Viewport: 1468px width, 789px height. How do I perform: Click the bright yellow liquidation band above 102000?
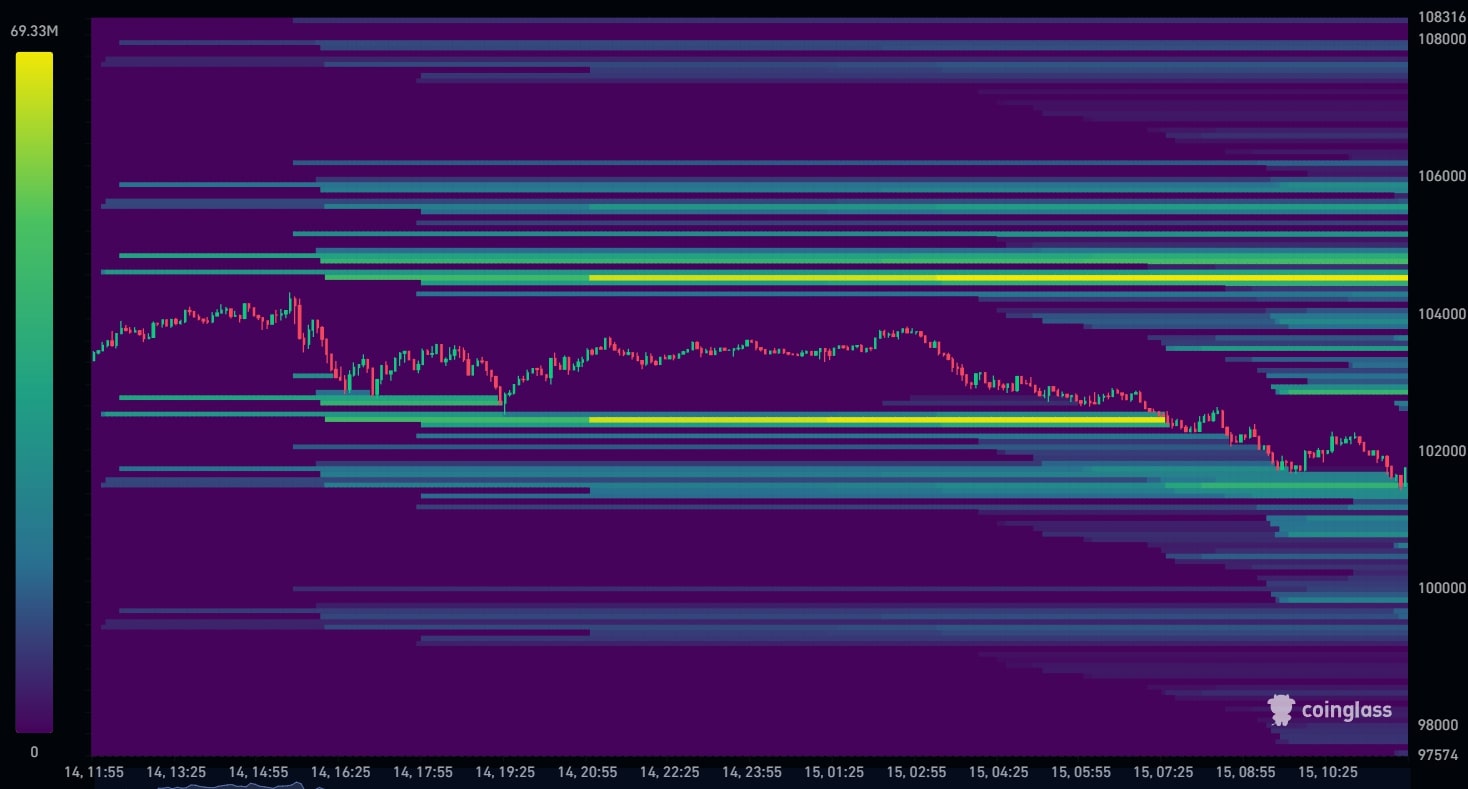point(877,420)
